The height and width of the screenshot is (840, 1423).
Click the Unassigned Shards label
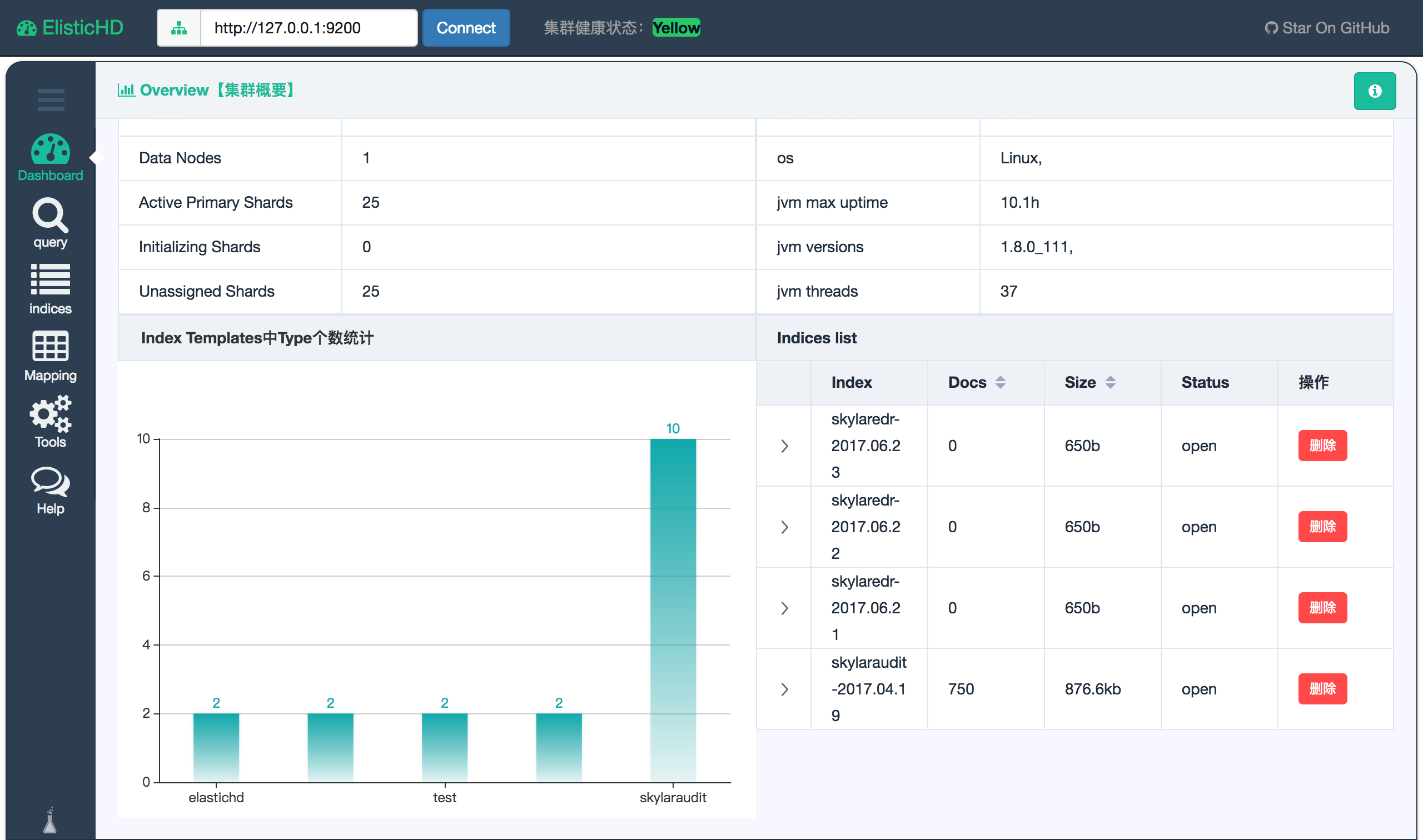click(206, 291)
